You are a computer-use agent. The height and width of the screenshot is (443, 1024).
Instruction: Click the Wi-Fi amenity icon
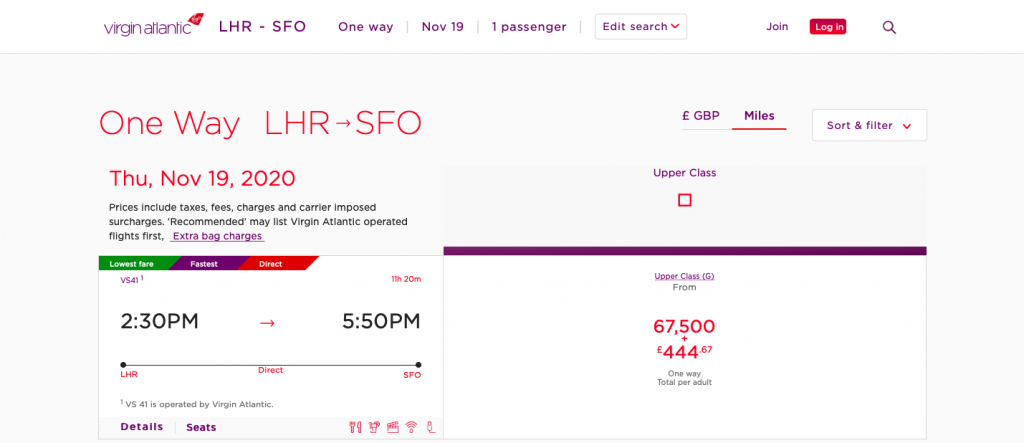coord(410,428)
